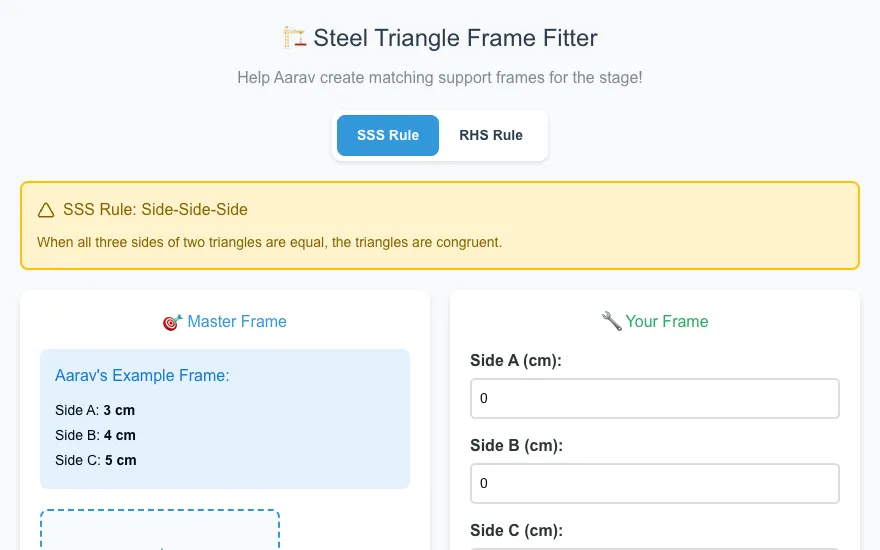
Task: Focus the Side A (cm) input field
Action: point(654,398)
